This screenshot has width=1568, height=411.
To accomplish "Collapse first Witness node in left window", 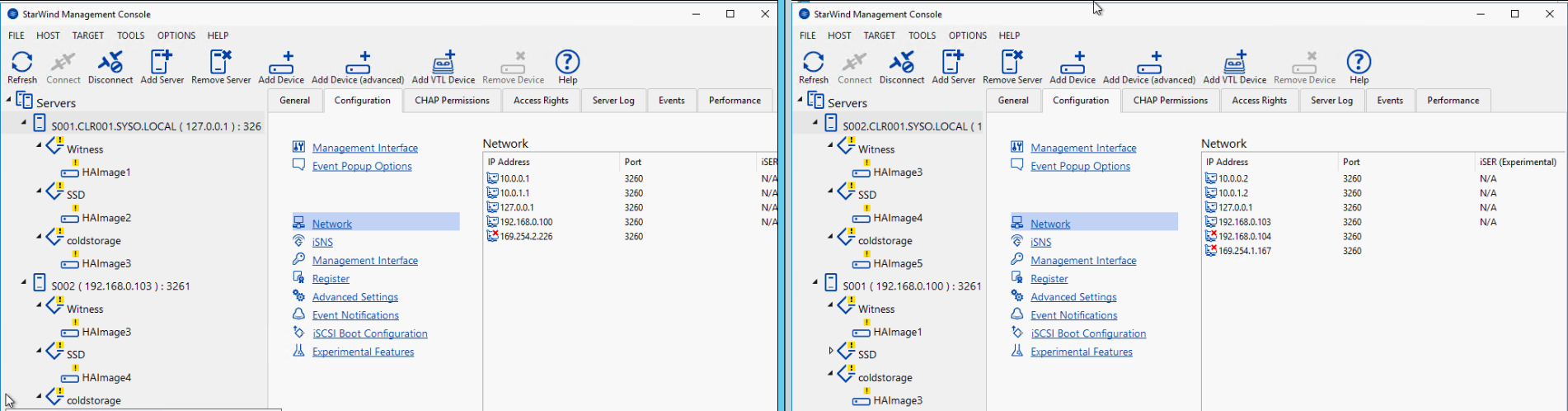I will 39,145.
